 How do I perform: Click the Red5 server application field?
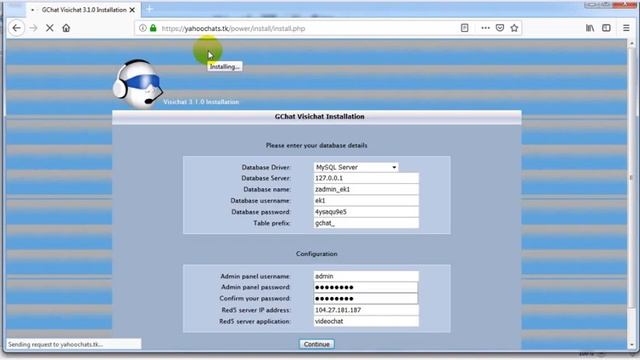tap(366, 321)
